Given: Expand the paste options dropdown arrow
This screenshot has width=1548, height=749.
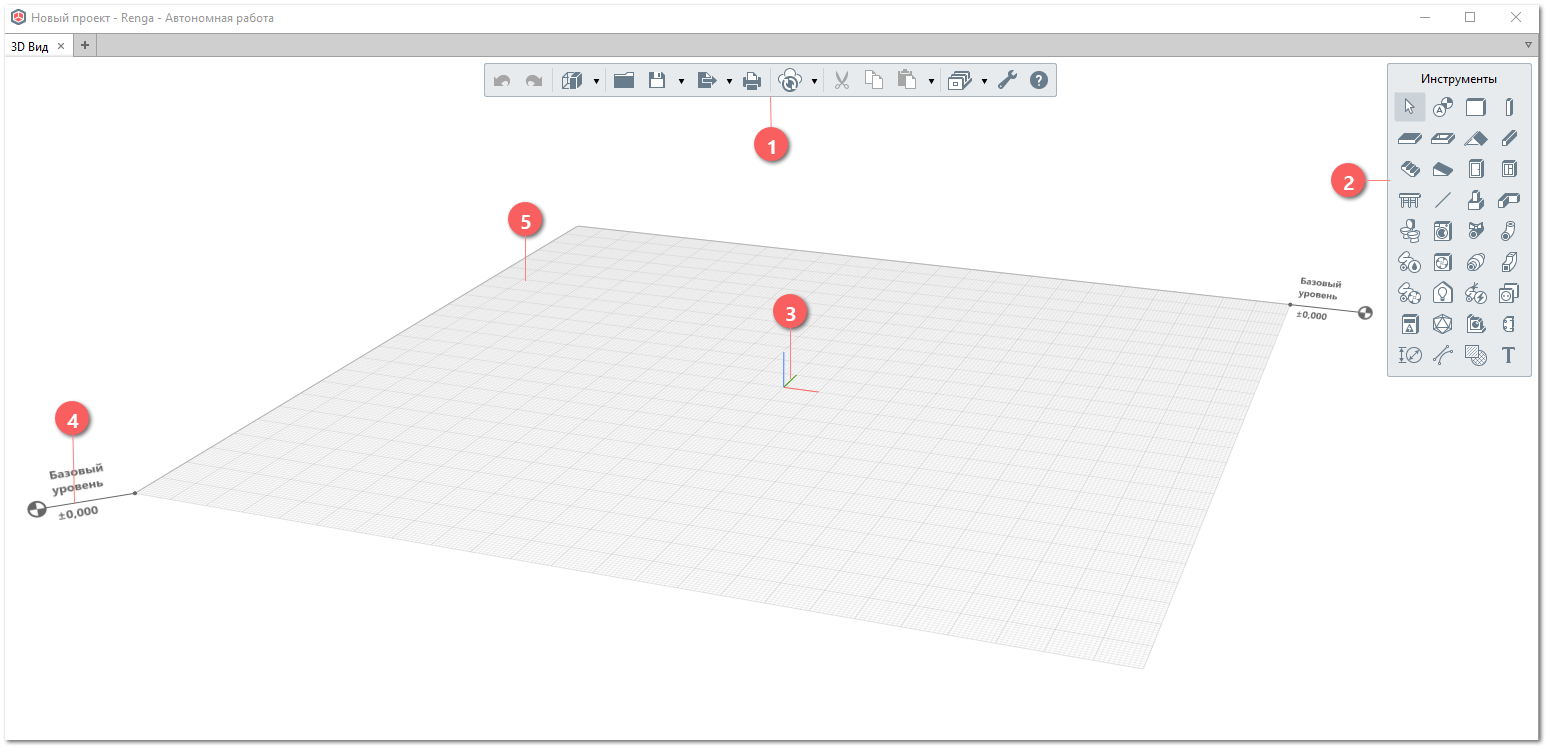Looking at the screenshot, I should (931, 81).
